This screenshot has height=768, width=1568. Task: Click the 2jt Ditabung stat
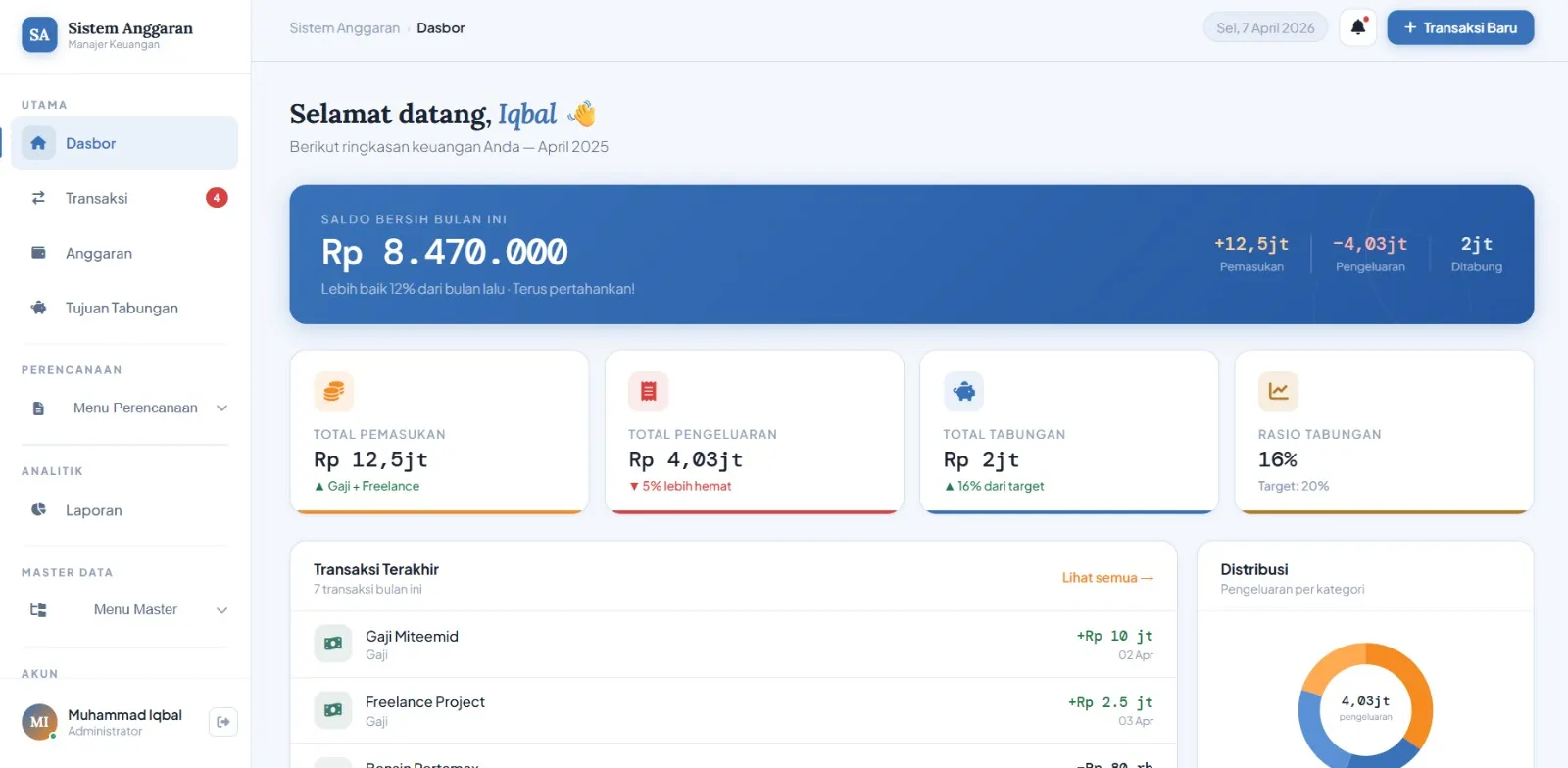pyautogui.click(x=1477, y=254)
